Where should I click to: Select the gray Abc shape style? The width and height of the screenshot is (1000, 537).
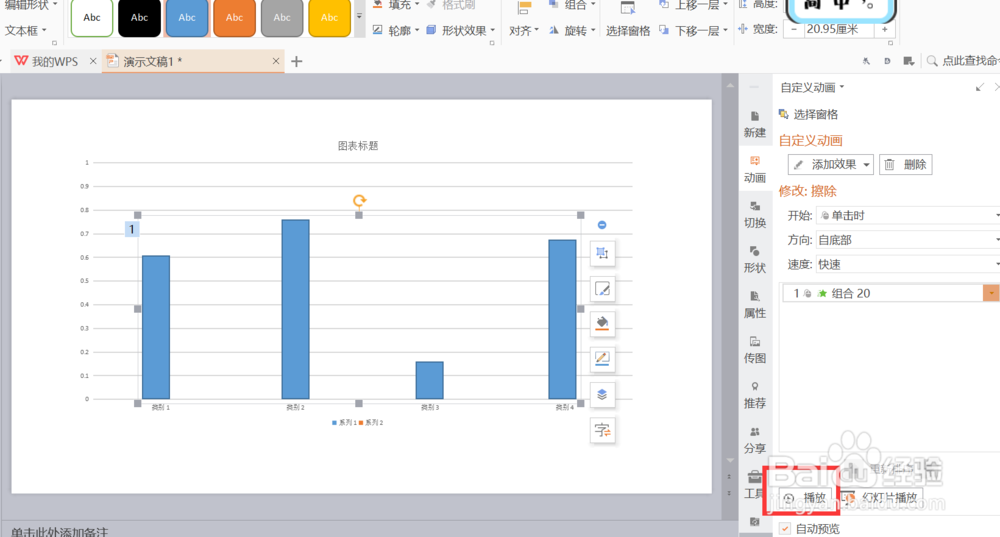tap(282, 18)
